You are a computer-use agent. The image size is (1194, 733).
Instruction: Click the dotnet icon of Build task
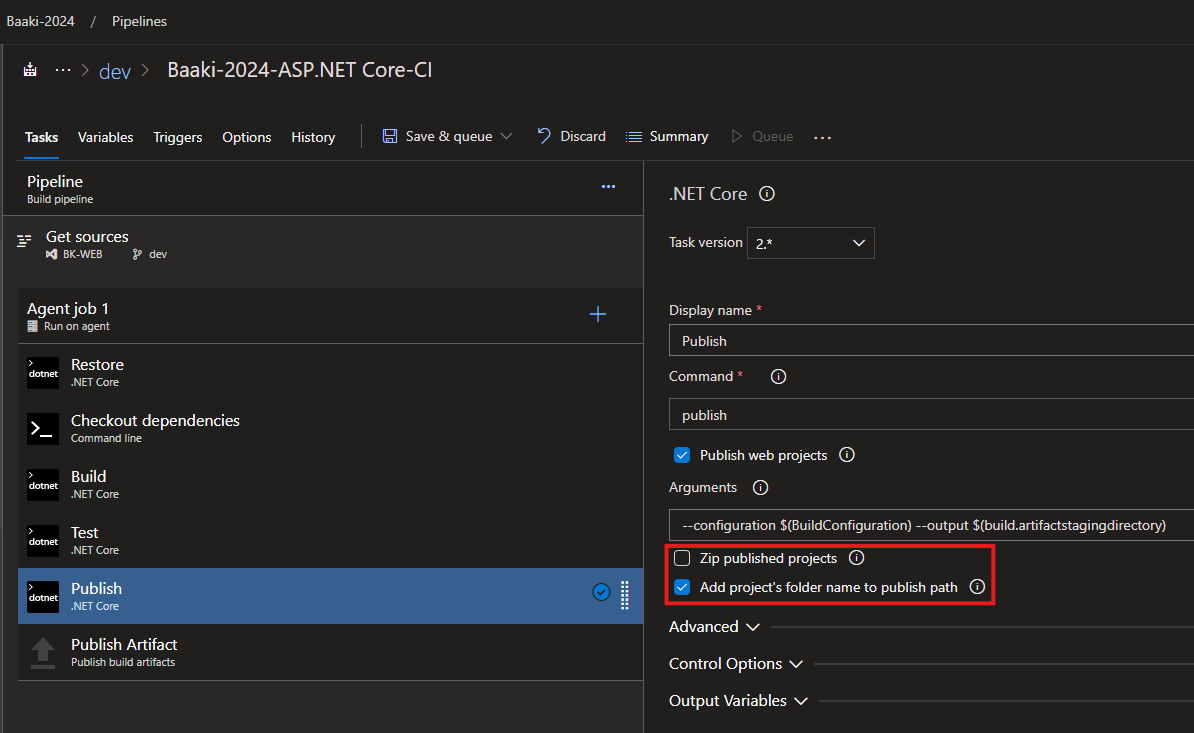(43, 485)
